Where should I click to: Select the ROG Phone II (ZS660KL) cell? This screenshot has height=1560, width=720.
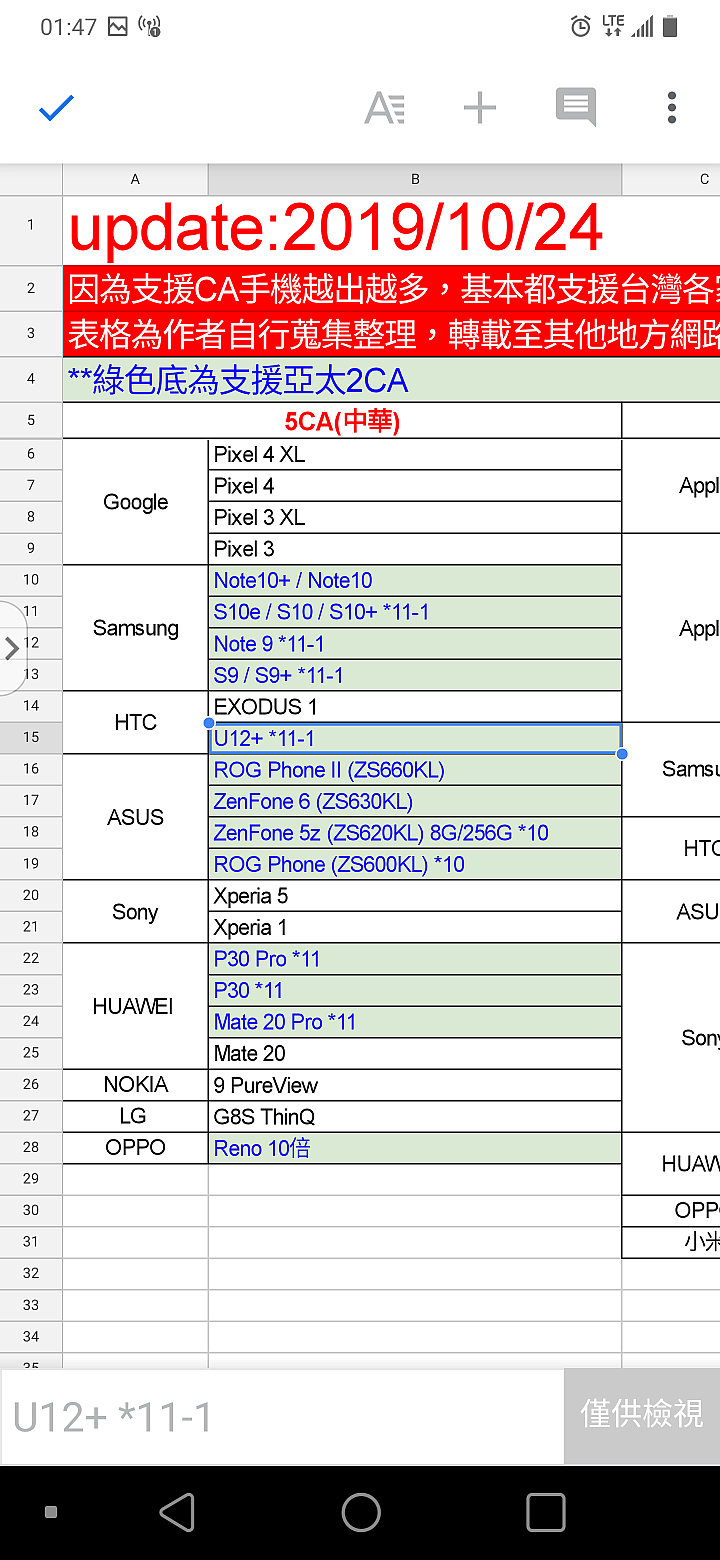415,770
